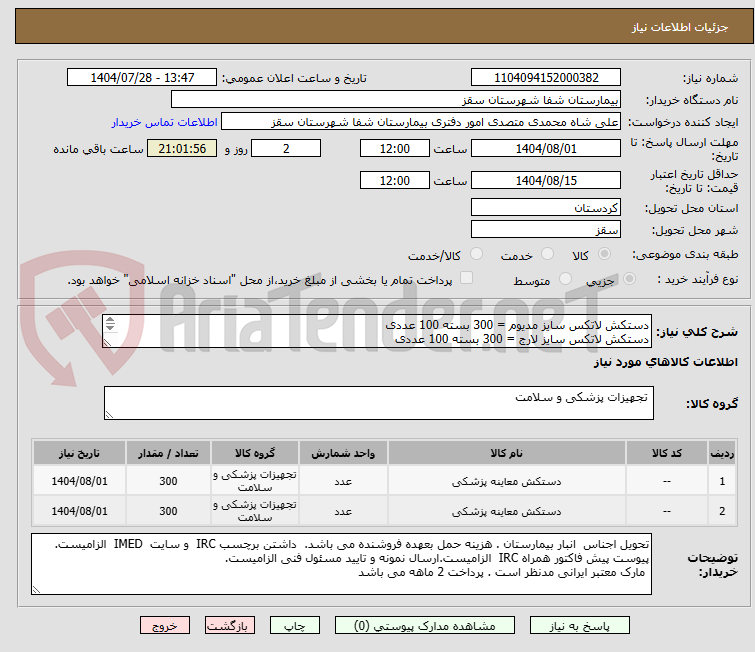Click date 1404/08/01 in row 2
This screenshot has height=652, width=755.
coord(79,511)
